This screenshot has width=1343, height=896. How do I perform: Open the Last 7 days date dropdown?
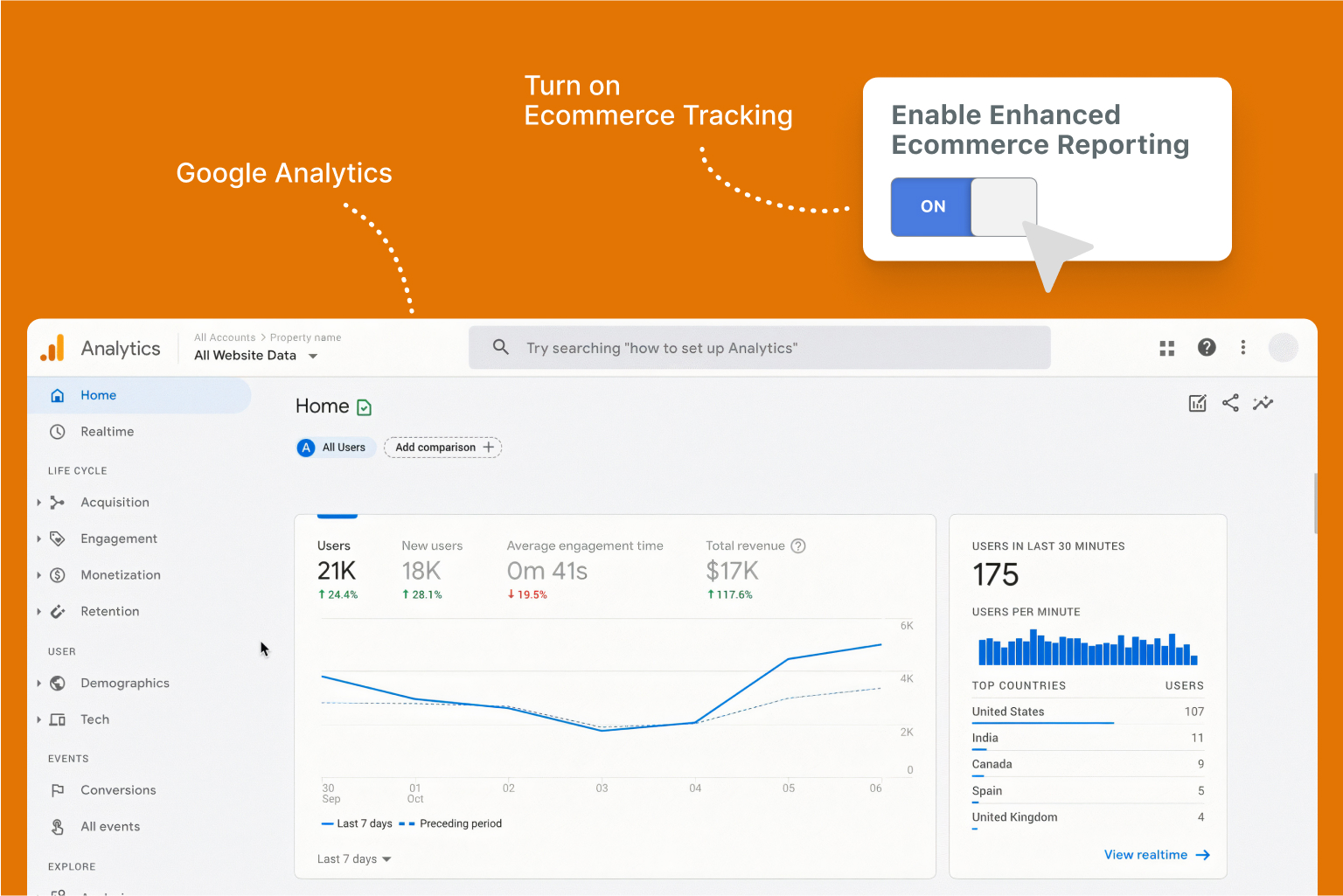354,859
